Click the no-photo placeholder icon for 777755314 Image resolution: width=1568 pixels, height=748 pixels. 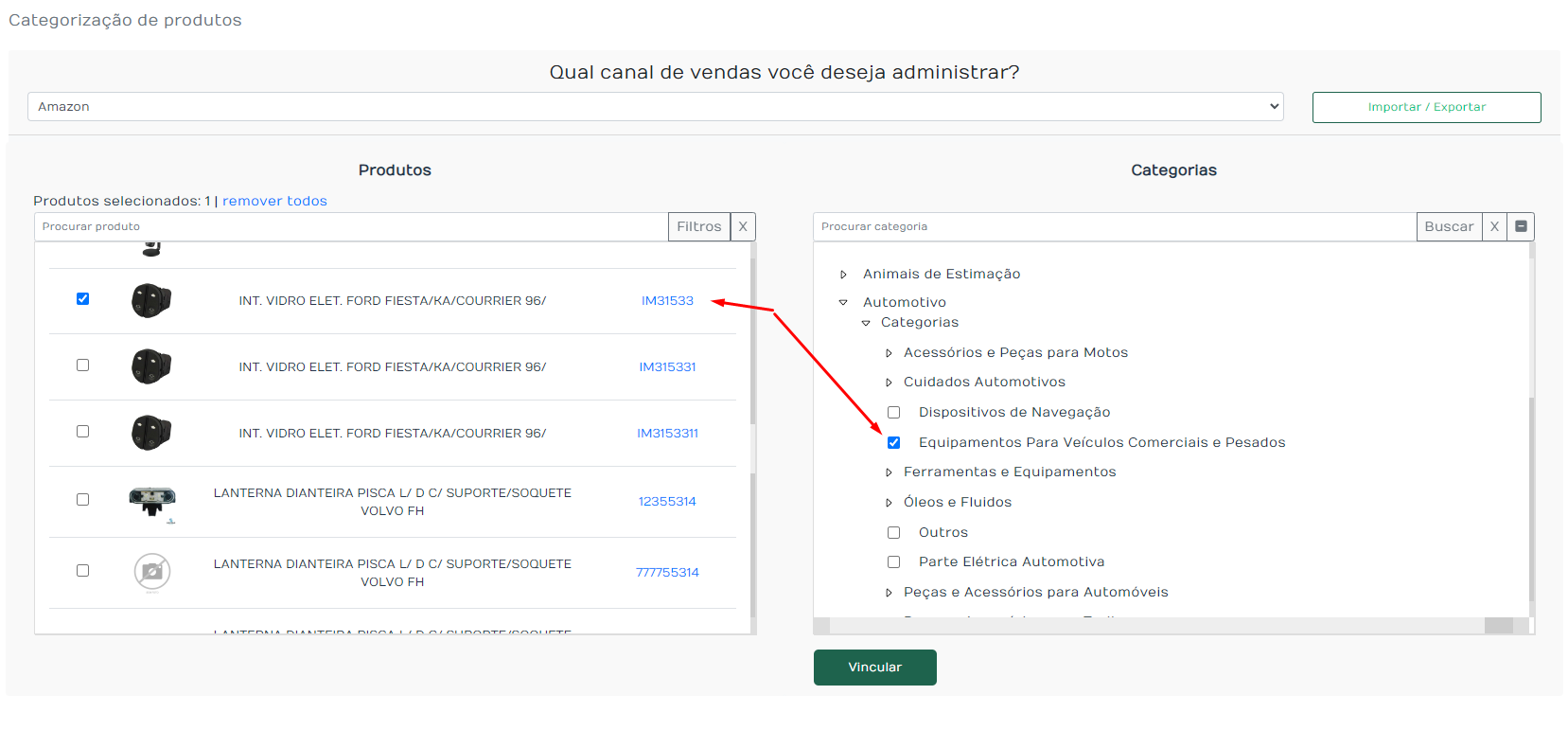pos(151,572)
